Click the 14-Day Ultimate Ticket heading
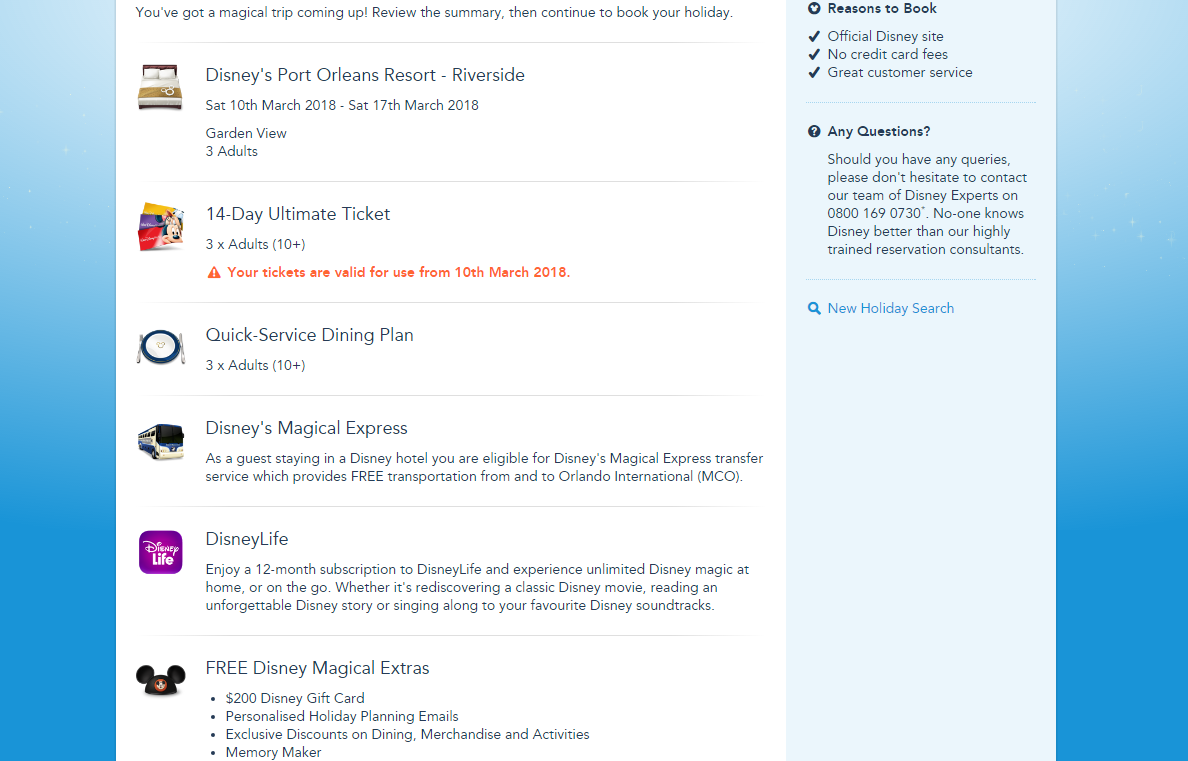 tap(298, 214)
